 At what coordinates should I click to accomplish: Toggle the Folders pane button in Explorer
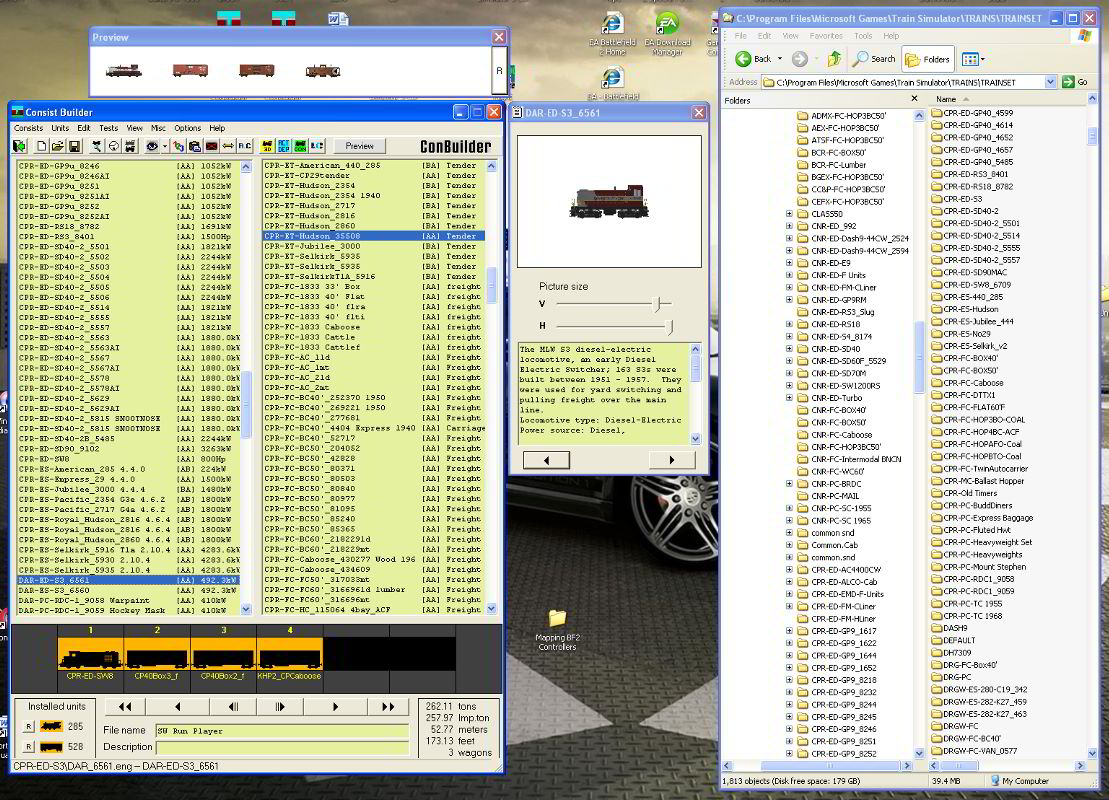pos(926,59)
